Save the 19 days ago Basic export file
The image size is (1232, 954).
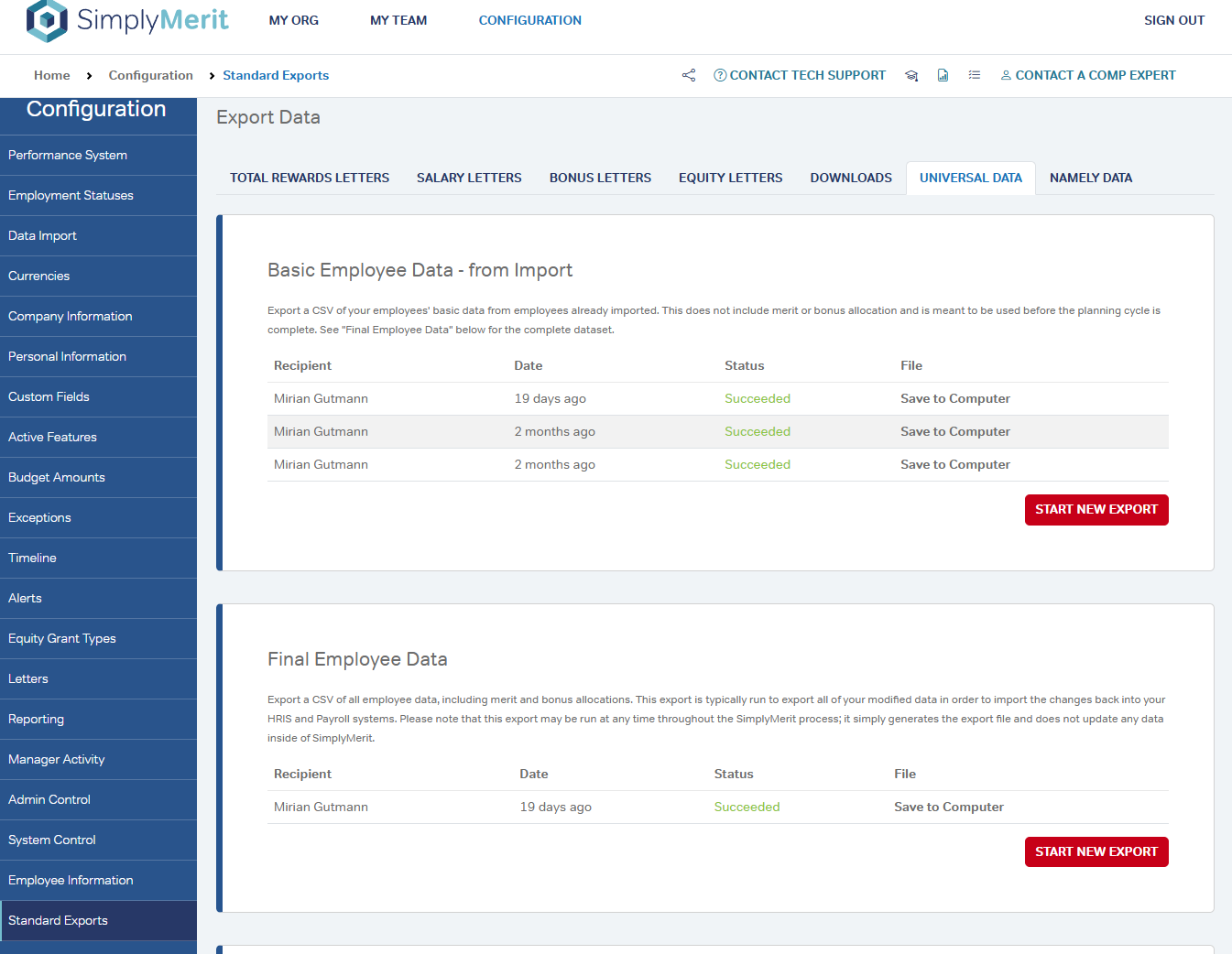pos(954,398)
